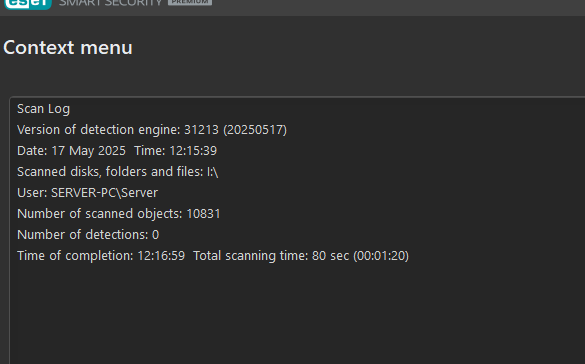Click empty area inside scan log panel
Screen dimensions: 585x364
coord(298,313)
